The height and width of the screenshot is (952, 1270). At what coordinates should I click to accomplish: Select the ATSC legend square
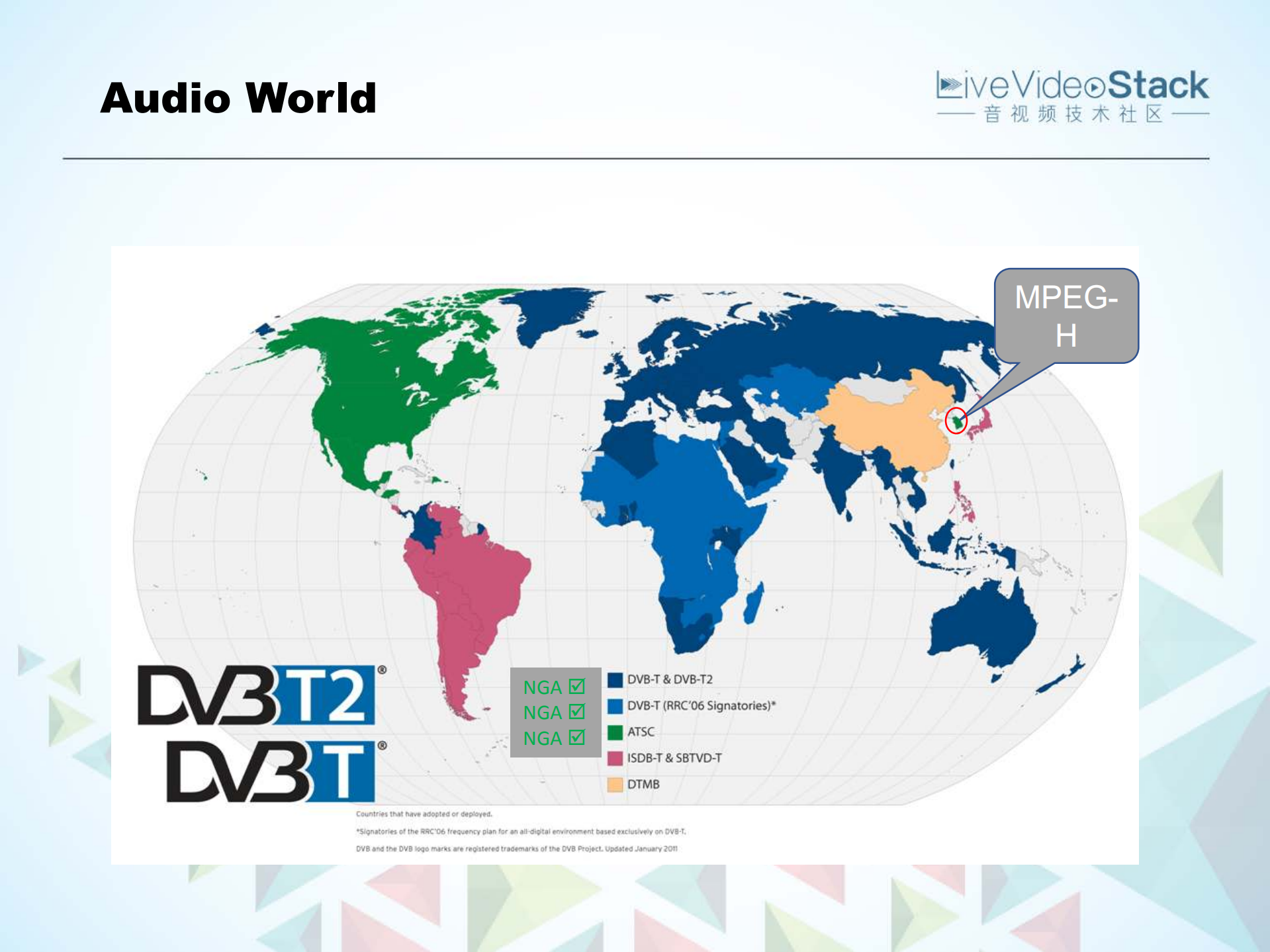(x=614, y=731)
